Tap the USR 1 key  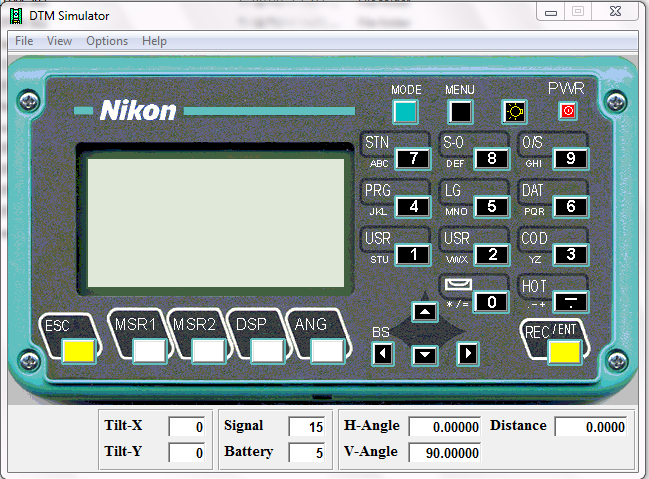413,255
